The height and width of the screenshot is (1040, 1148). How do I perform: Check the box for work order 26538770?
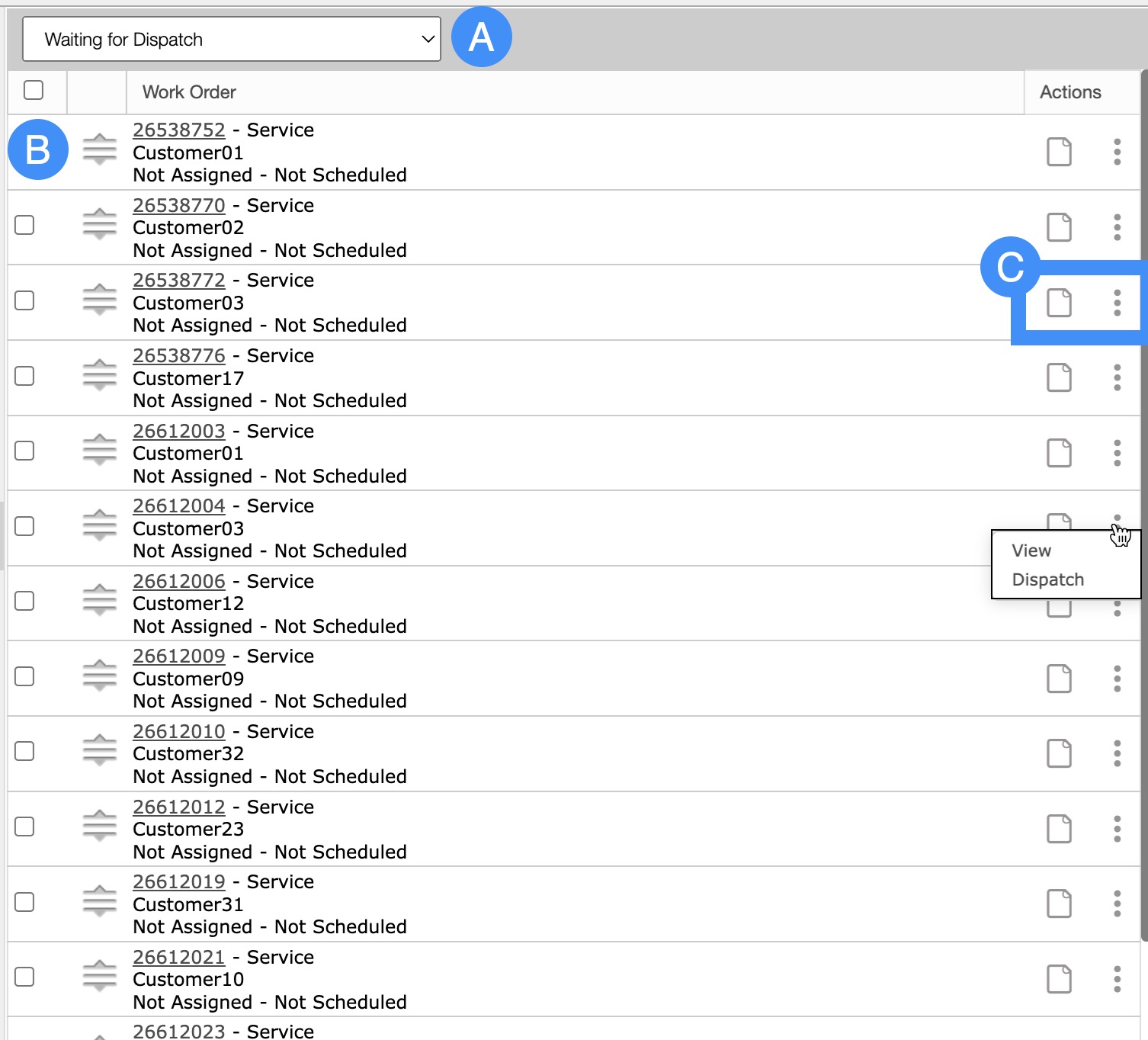[25, 226]
